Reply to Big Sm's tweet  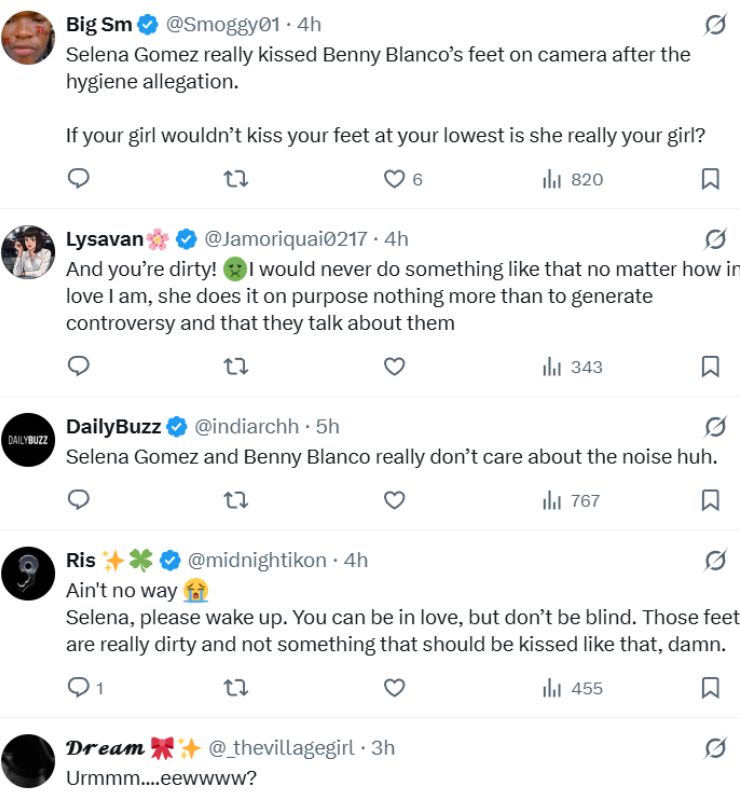78,179
